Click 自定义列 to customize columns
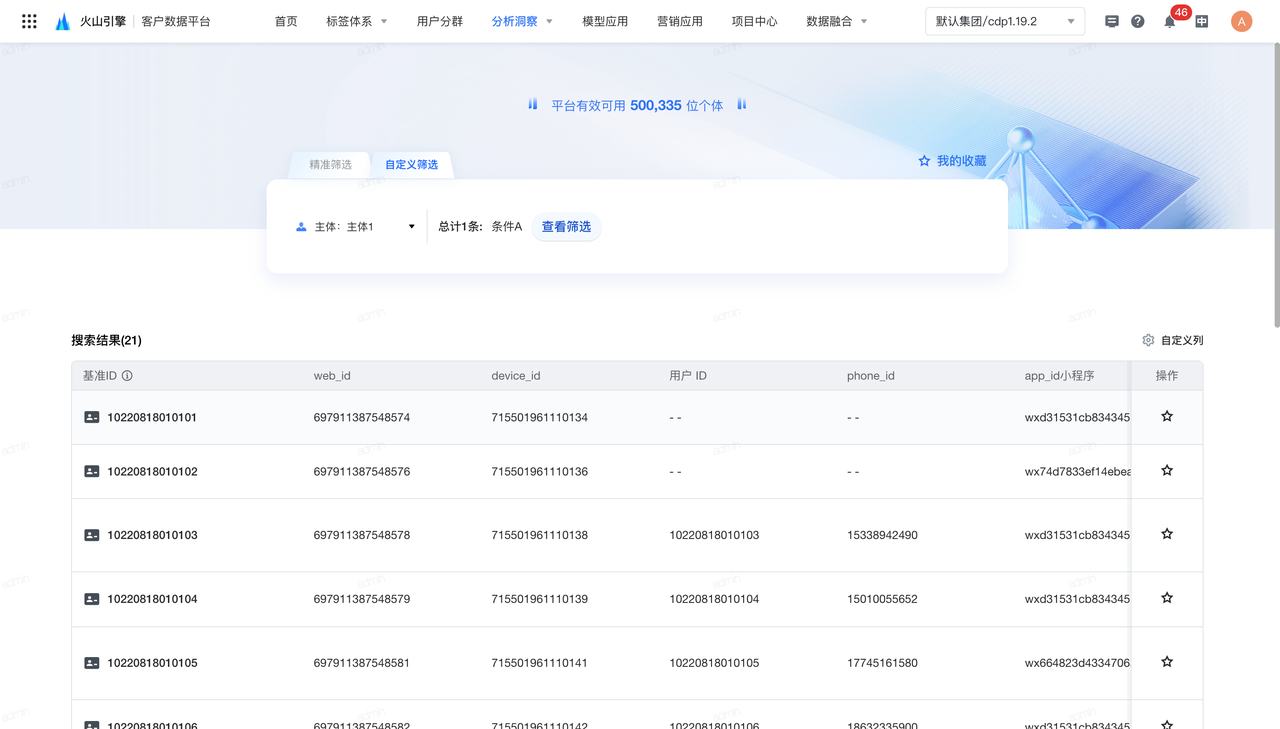Image resolution: width=1280 pixels, height=729 pixels. click(x=1182, y=340)
